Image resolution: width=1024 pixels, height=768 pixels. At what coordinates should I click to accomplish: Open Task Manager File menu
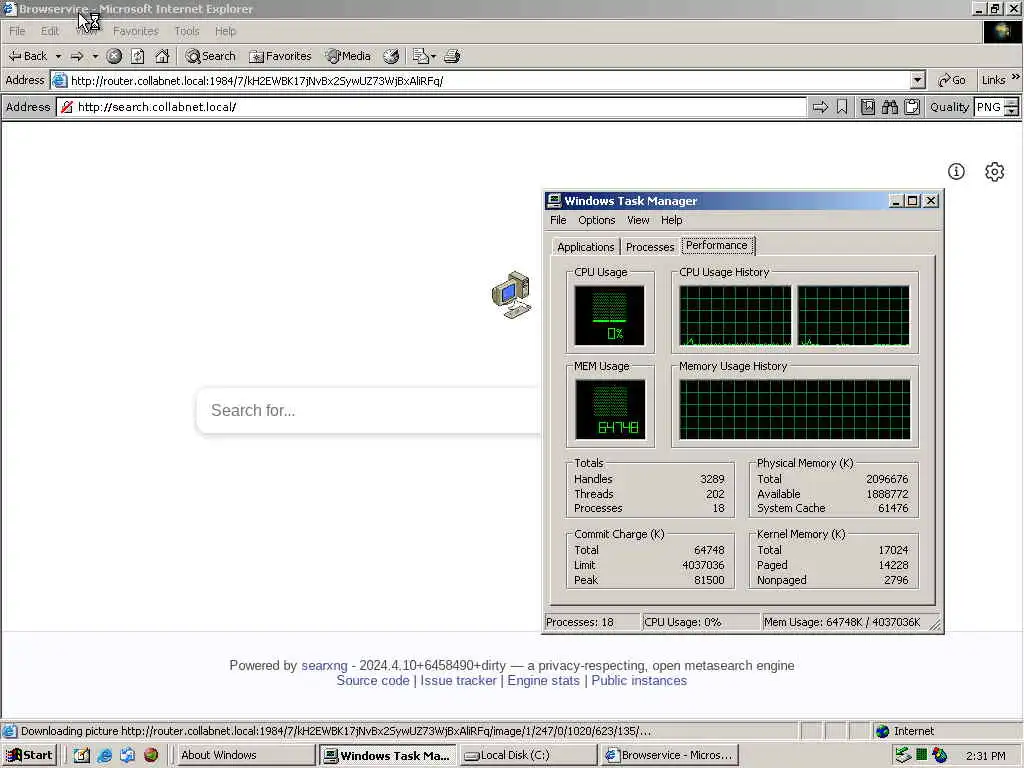point(558,220)
